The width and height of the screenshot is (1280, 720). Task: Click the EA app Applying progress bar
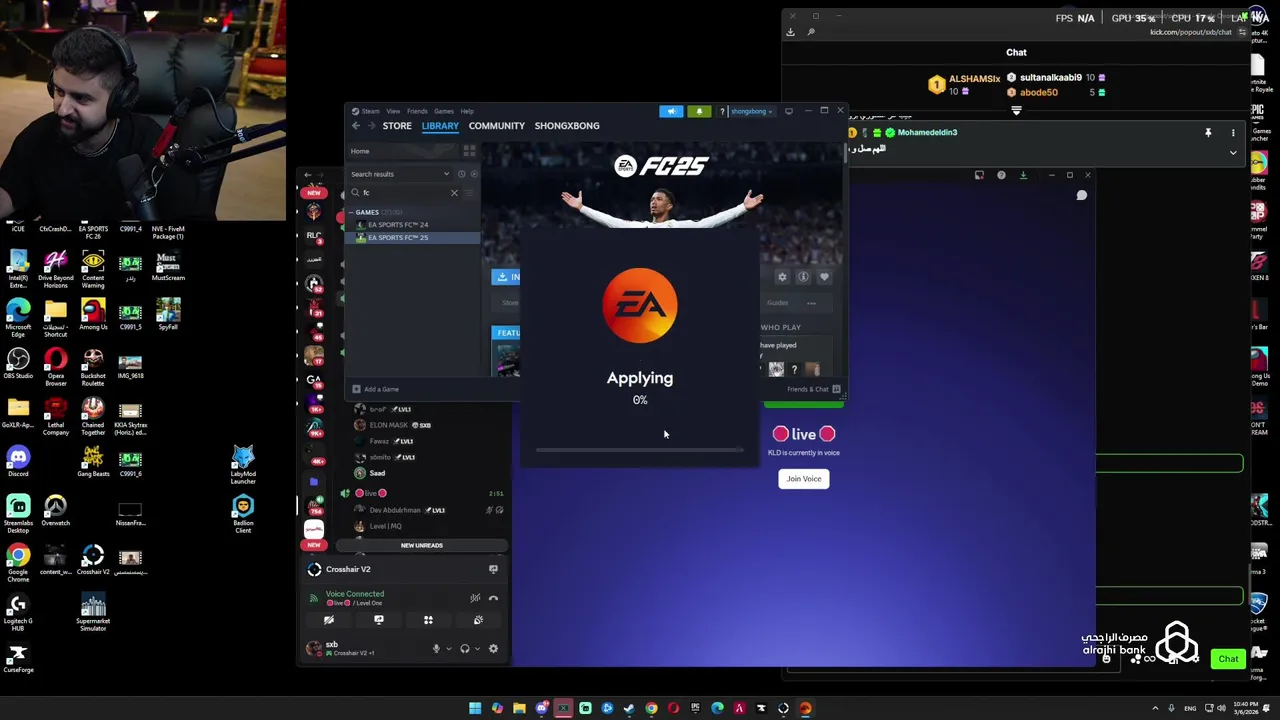point(640,450)
